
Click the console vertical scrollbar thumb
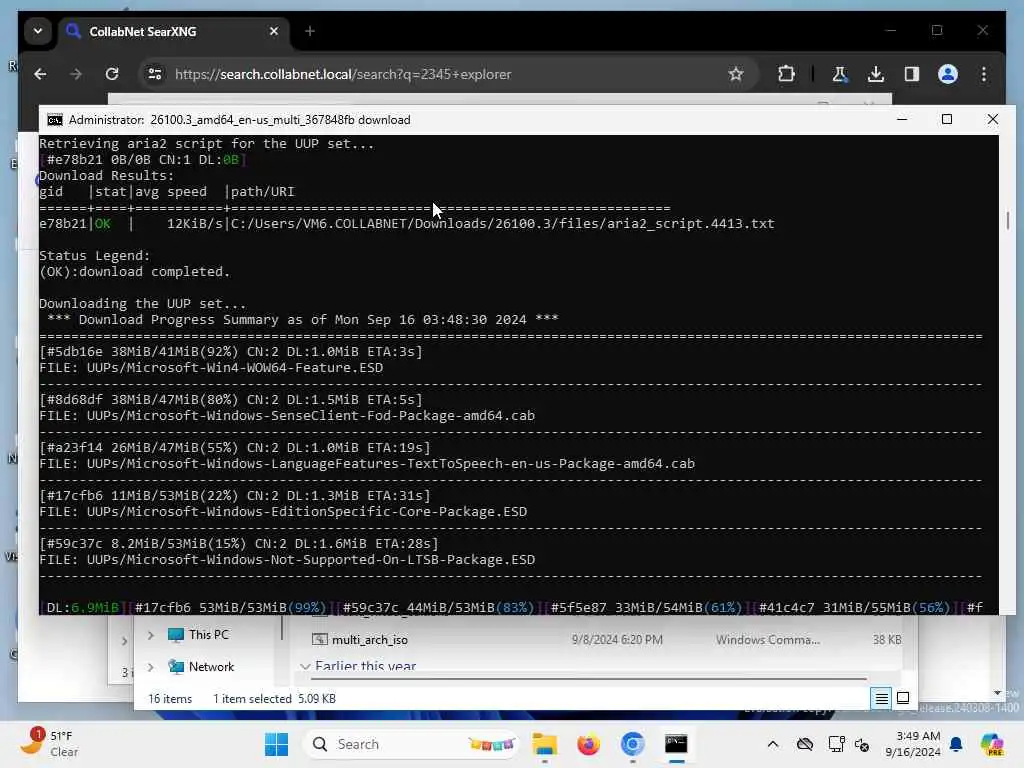pos(1008,221)
